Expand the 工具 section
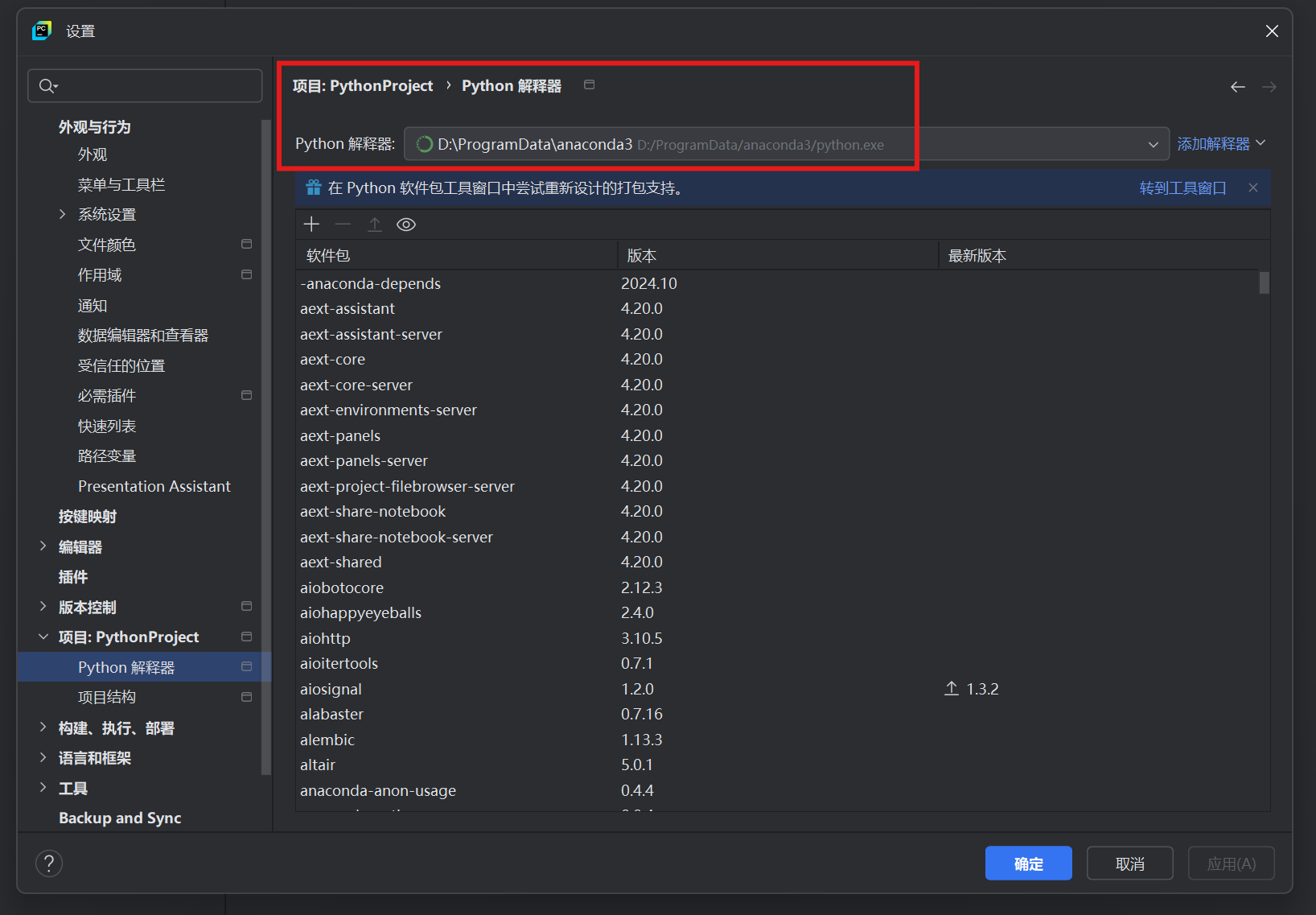The image size is (1316, 915). pos(43,788)
